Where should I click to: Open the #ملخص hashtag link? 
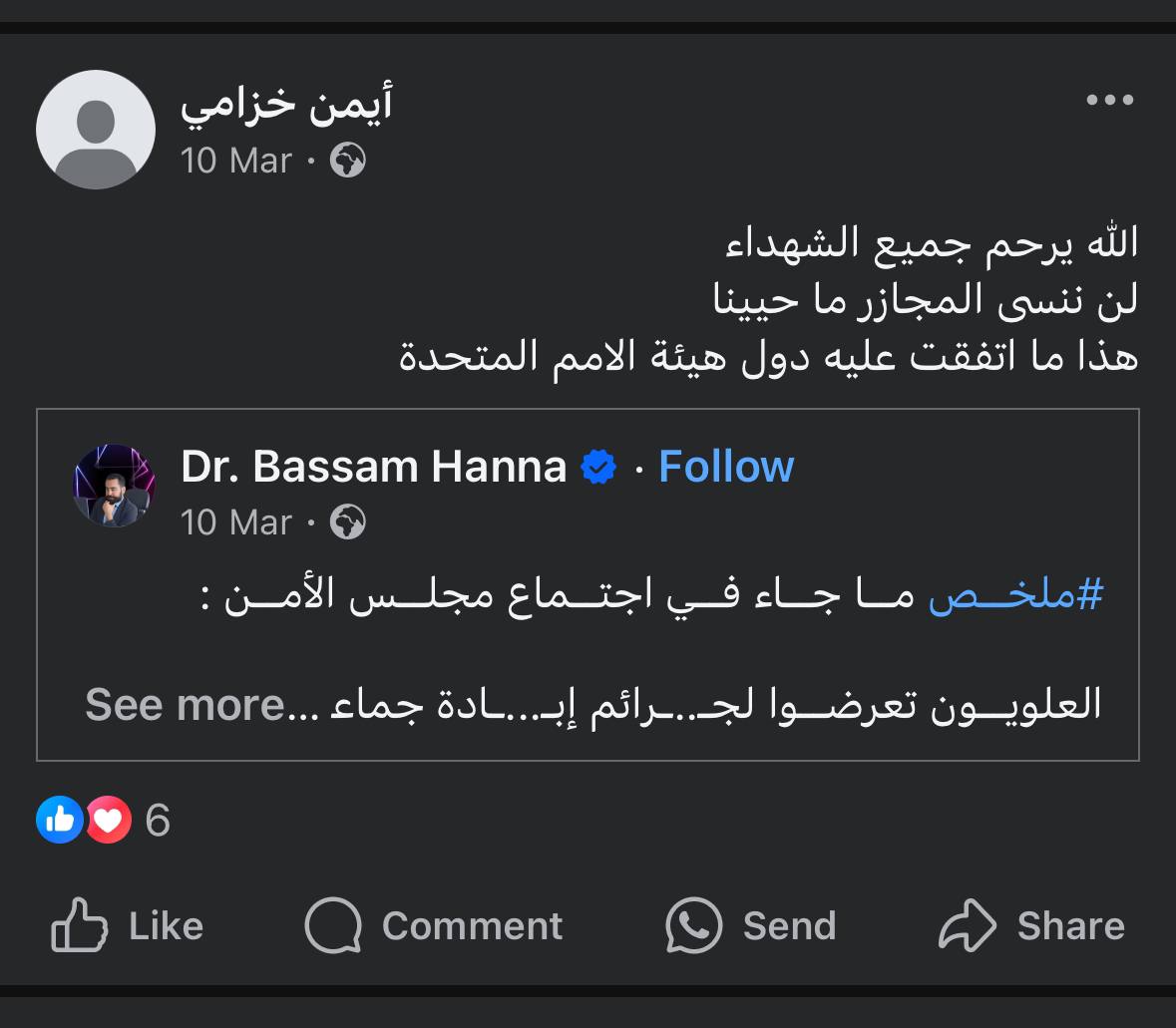click(1015, 595)
